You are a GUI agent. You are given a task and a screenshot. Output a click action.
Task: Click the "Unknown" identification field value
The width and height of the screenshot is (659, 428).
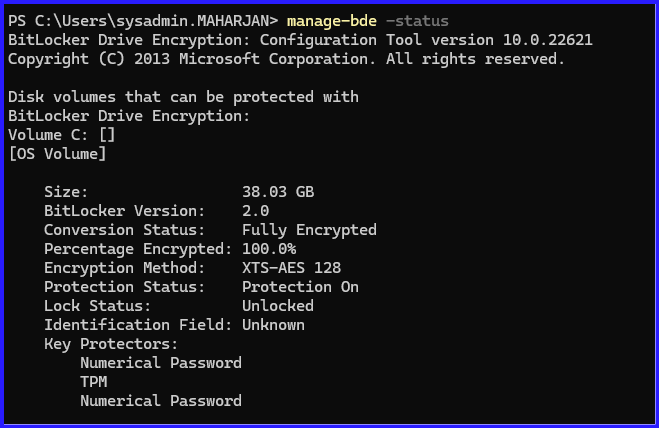(273, 325)
